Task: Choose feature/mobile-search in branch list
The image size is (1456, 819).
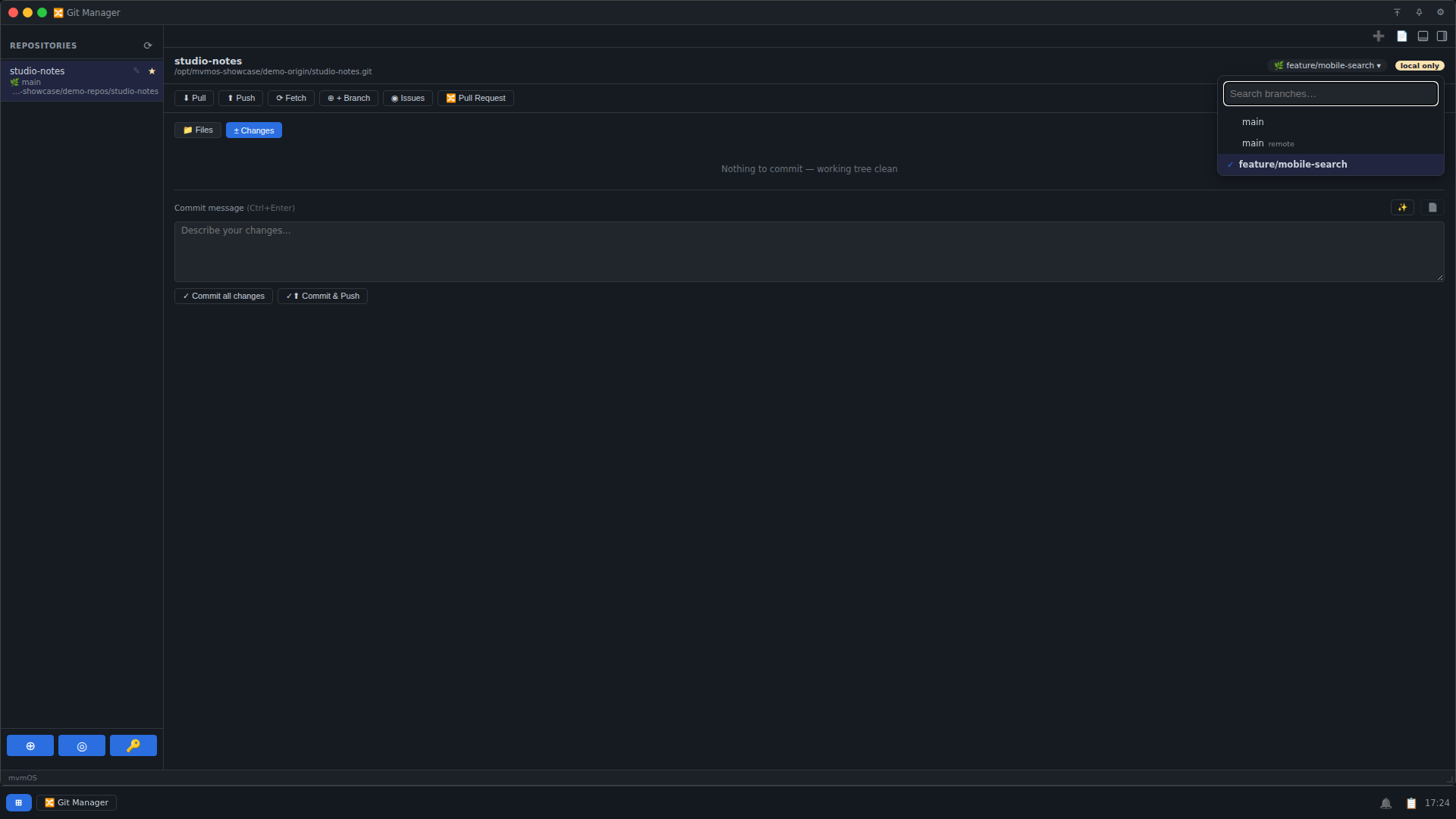Action: pos(1331,165)
